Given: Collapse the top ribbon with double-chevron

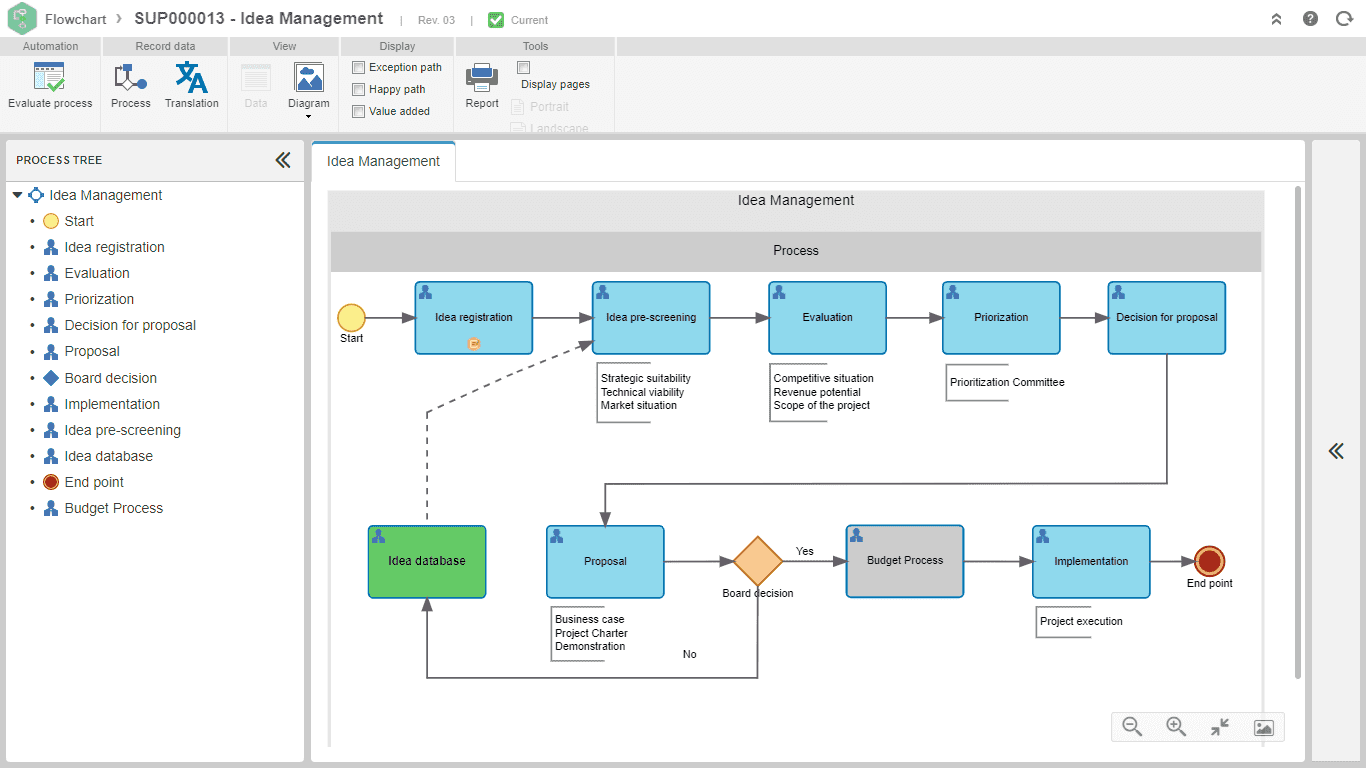Looking at the screenshot, I should pos(1276,19).
